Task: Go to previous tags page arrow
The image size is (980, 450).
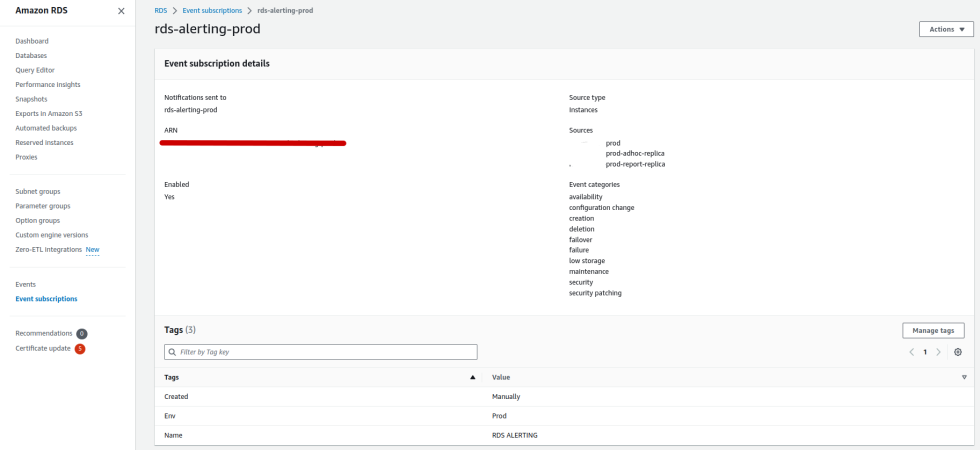Action: click(x=912, y=352)
